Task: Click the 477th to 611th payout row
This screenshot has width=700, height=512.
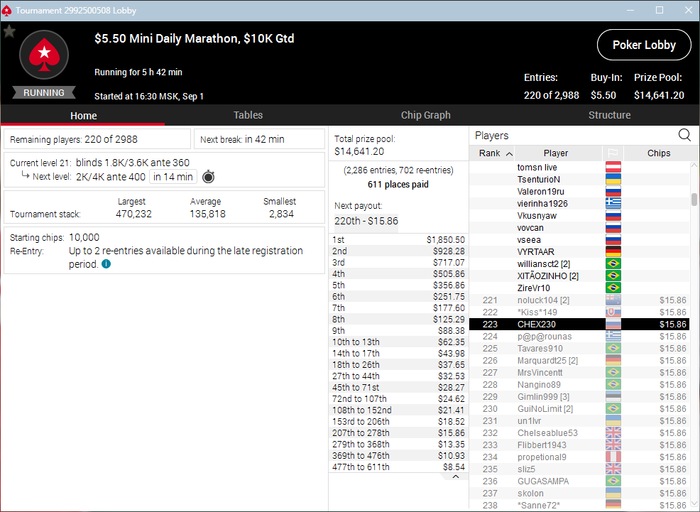Action: (x=398, y=467)
